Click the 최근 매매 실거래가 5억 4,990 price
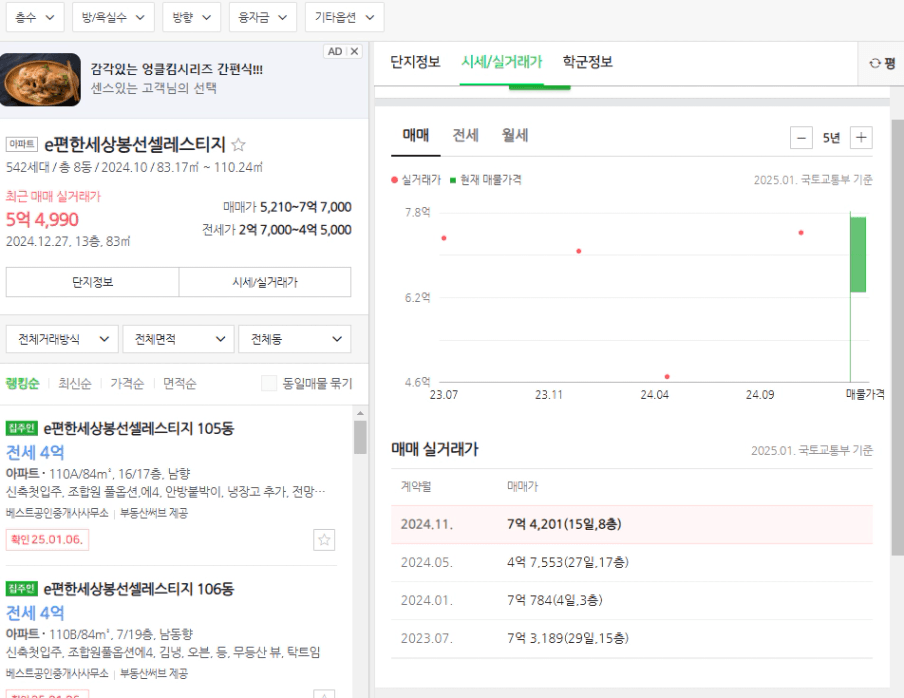 42,220
